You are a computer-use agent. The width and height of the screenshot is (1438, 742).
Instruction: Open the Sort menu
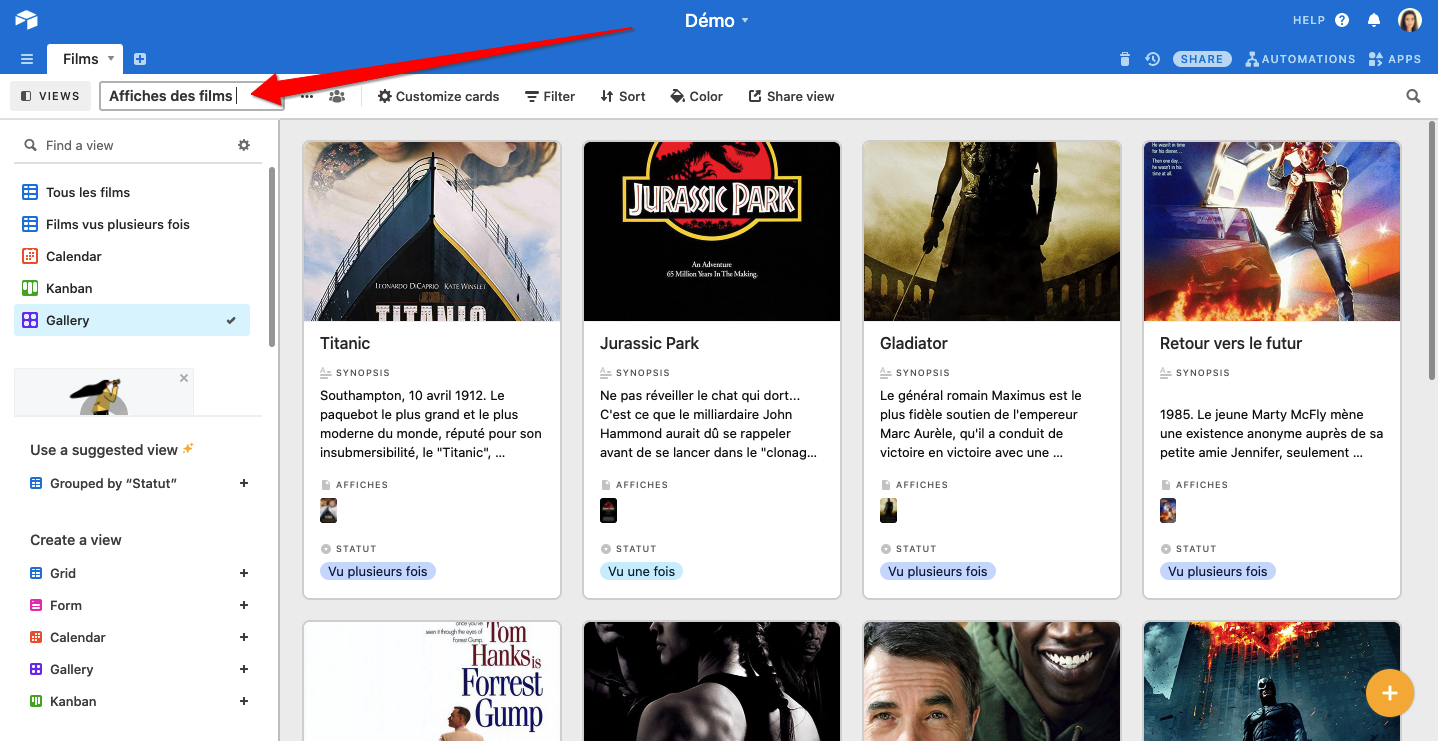tap(623, 96)
